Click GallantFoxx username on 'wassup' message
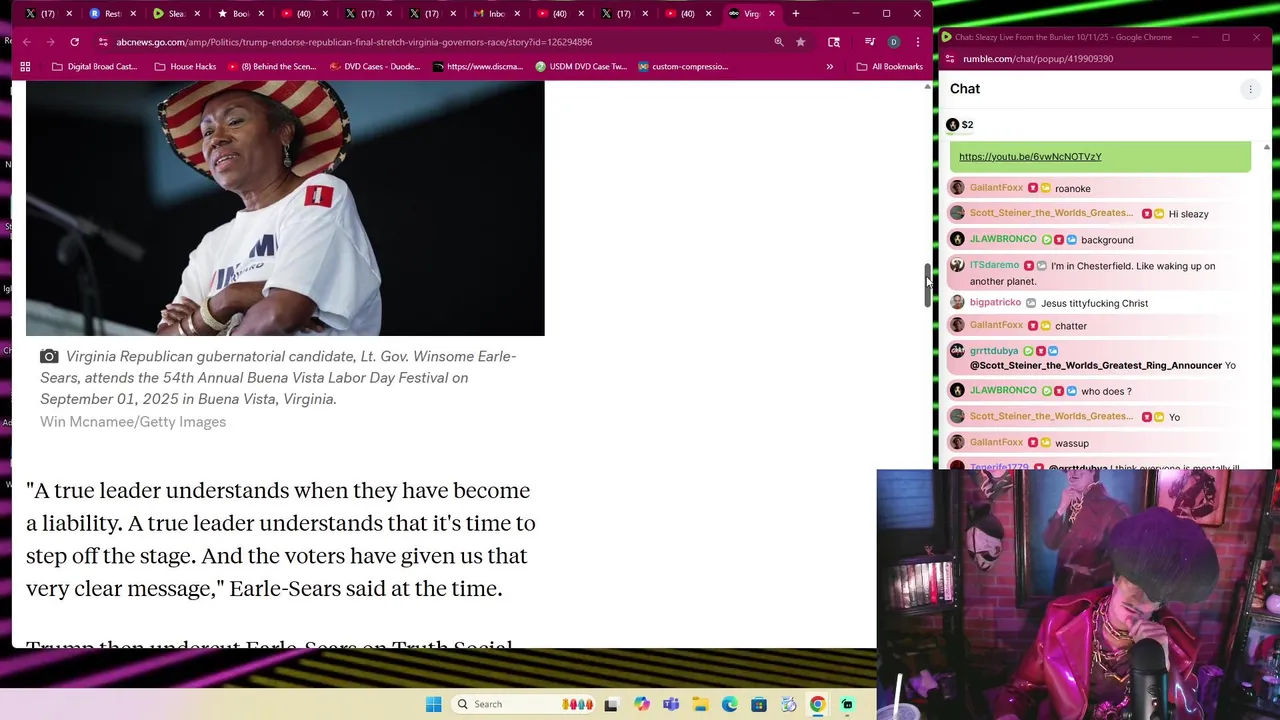The height and width of the screenshot is (720, 1280). [996, 442]
